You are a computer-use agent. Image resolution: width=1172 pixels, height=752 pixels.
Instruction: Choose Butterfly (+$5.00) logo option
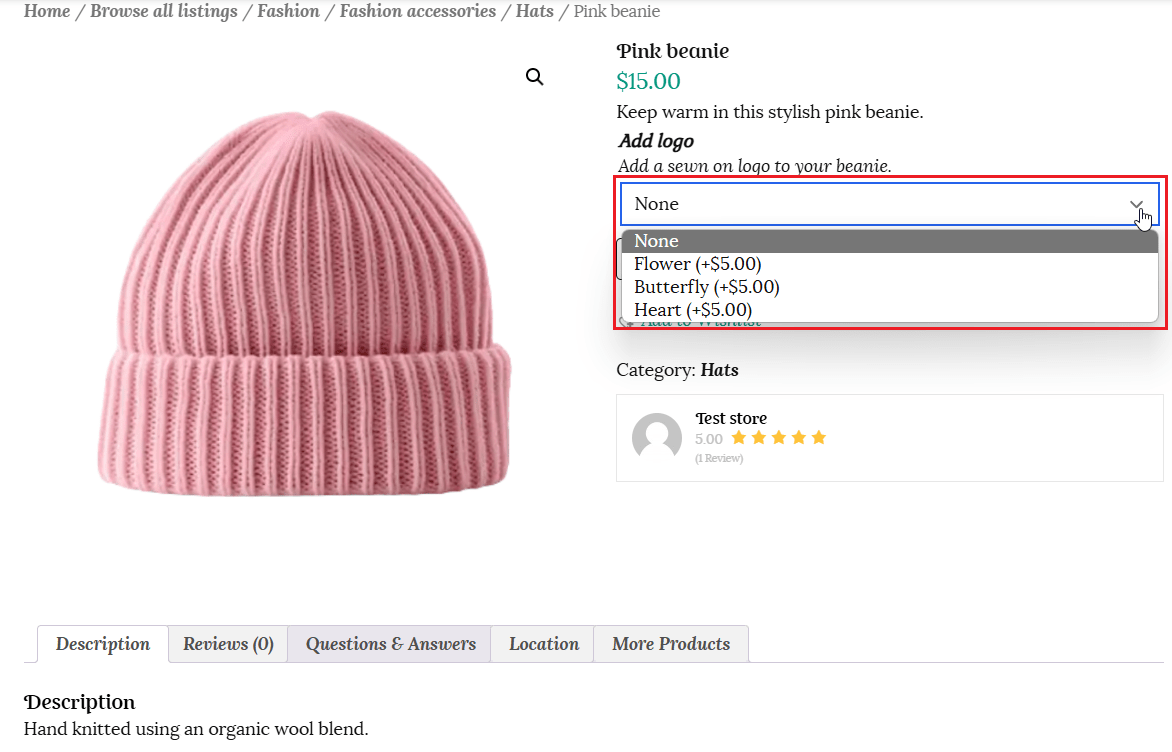706,287
